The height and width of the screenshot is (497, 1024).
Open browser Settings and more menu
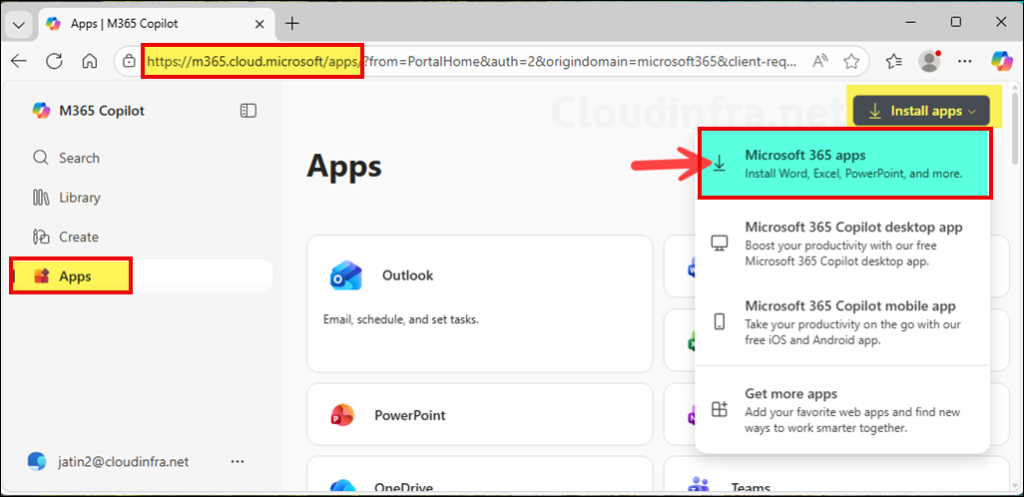(965, 61)
